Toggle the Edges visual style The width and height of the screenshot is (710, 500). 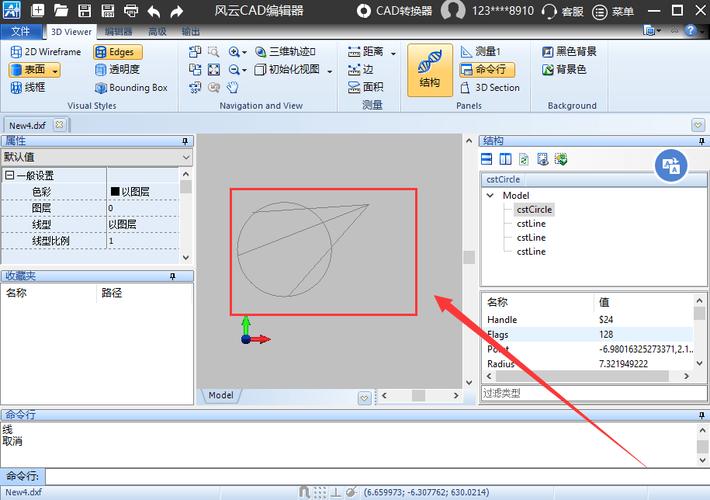tap(118, 52)
